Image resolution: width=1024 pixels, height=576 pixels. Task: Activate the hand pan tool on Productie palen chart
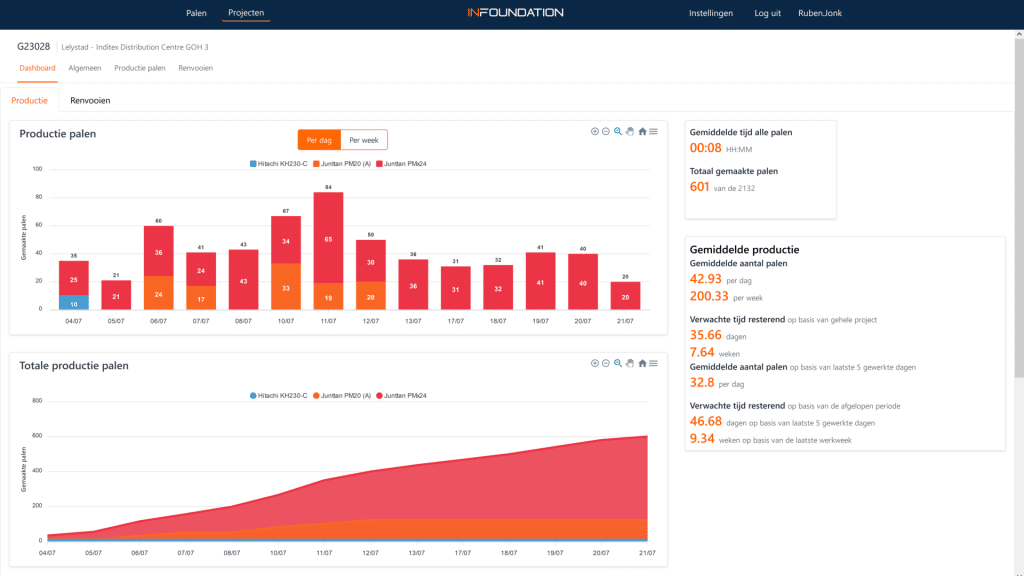pyautogui.click(x=630, y=131)
